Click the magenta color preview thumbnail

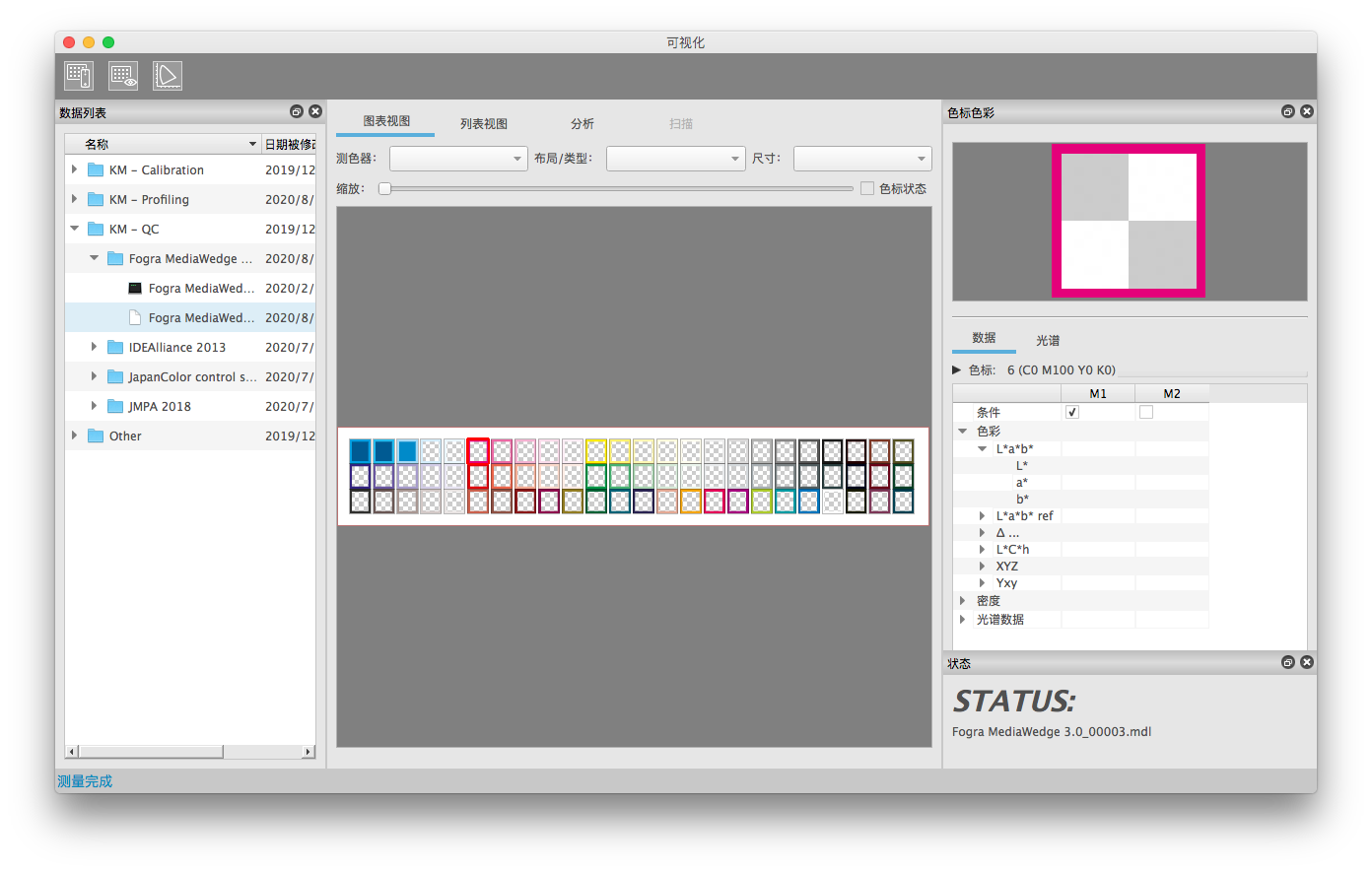(1129, 221)
